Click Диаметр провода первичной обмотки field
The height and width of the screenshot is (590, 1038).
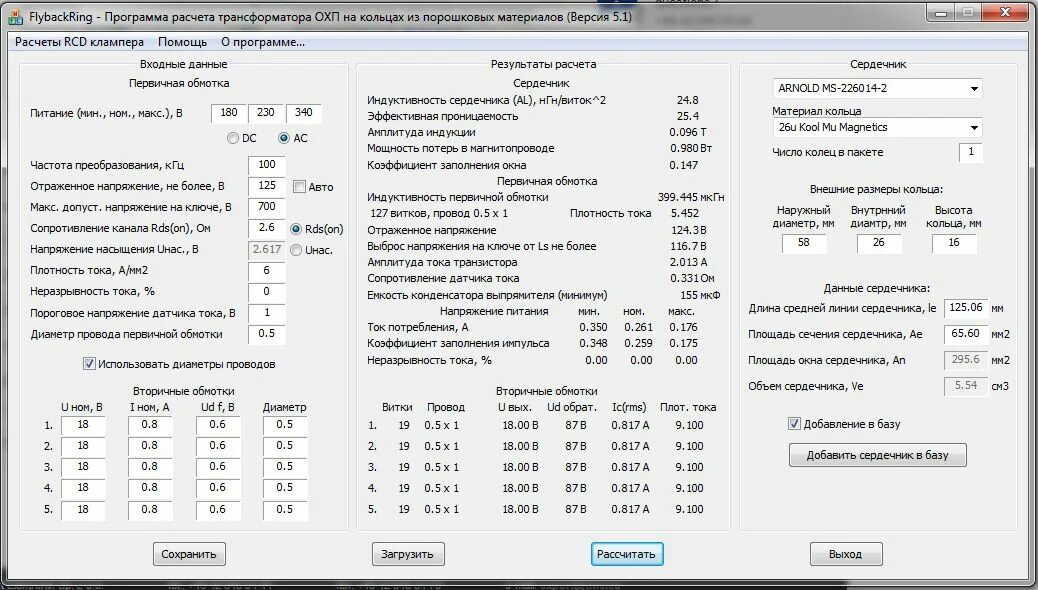[267, 334]
